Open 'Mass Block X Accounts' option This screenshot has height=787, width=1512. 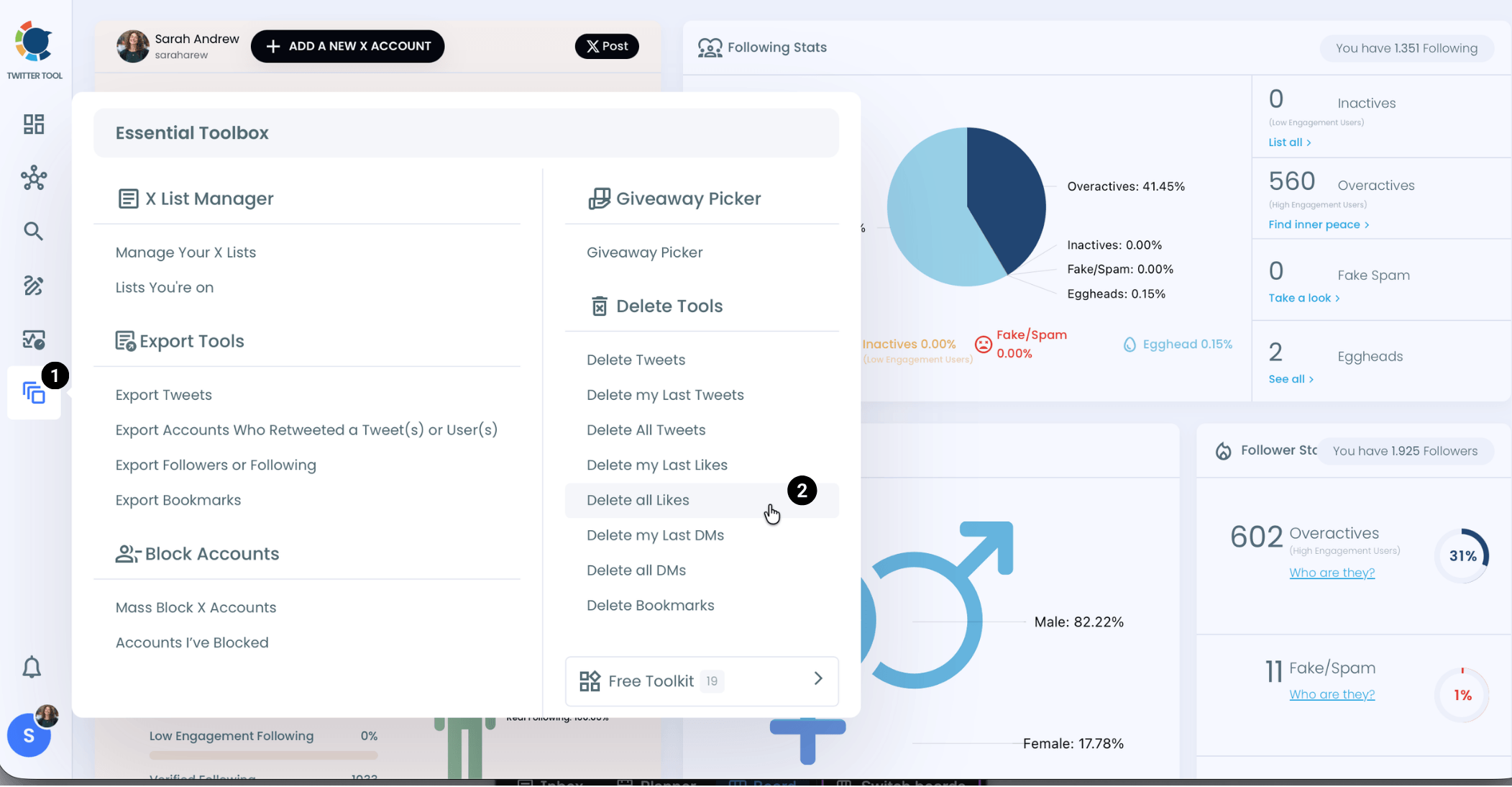tap(196, 607)
